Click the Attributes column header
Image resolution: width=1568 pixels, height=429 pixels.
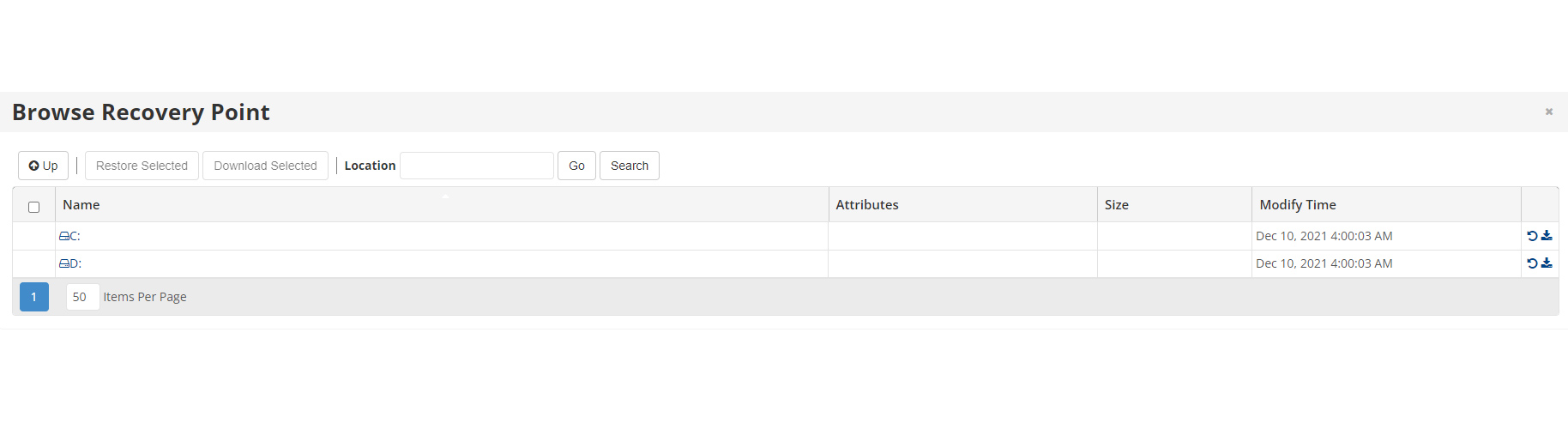(866, 205)
